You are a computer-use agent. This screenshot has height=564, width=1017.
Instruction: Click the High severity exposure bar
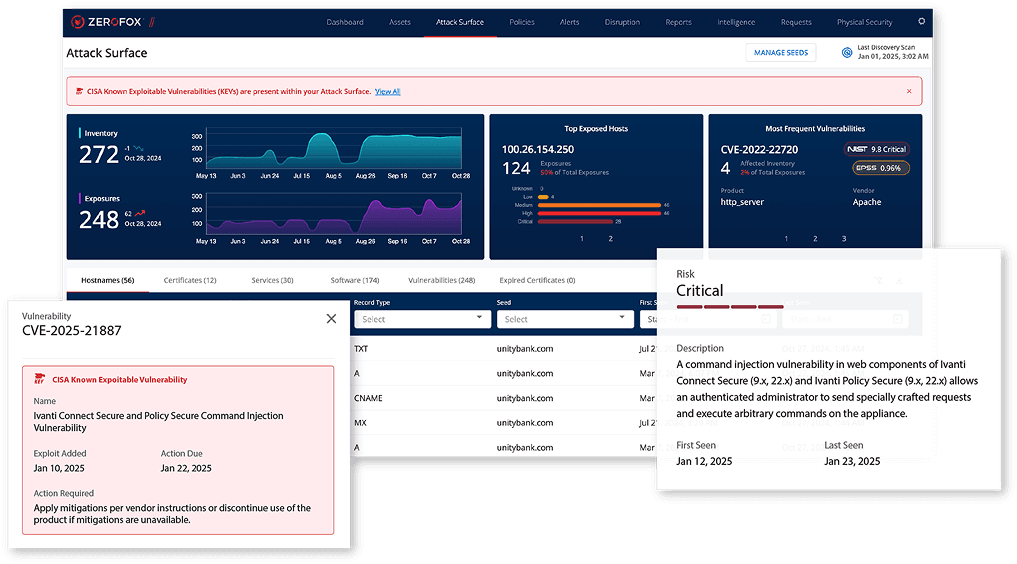(x=599, y=213)
